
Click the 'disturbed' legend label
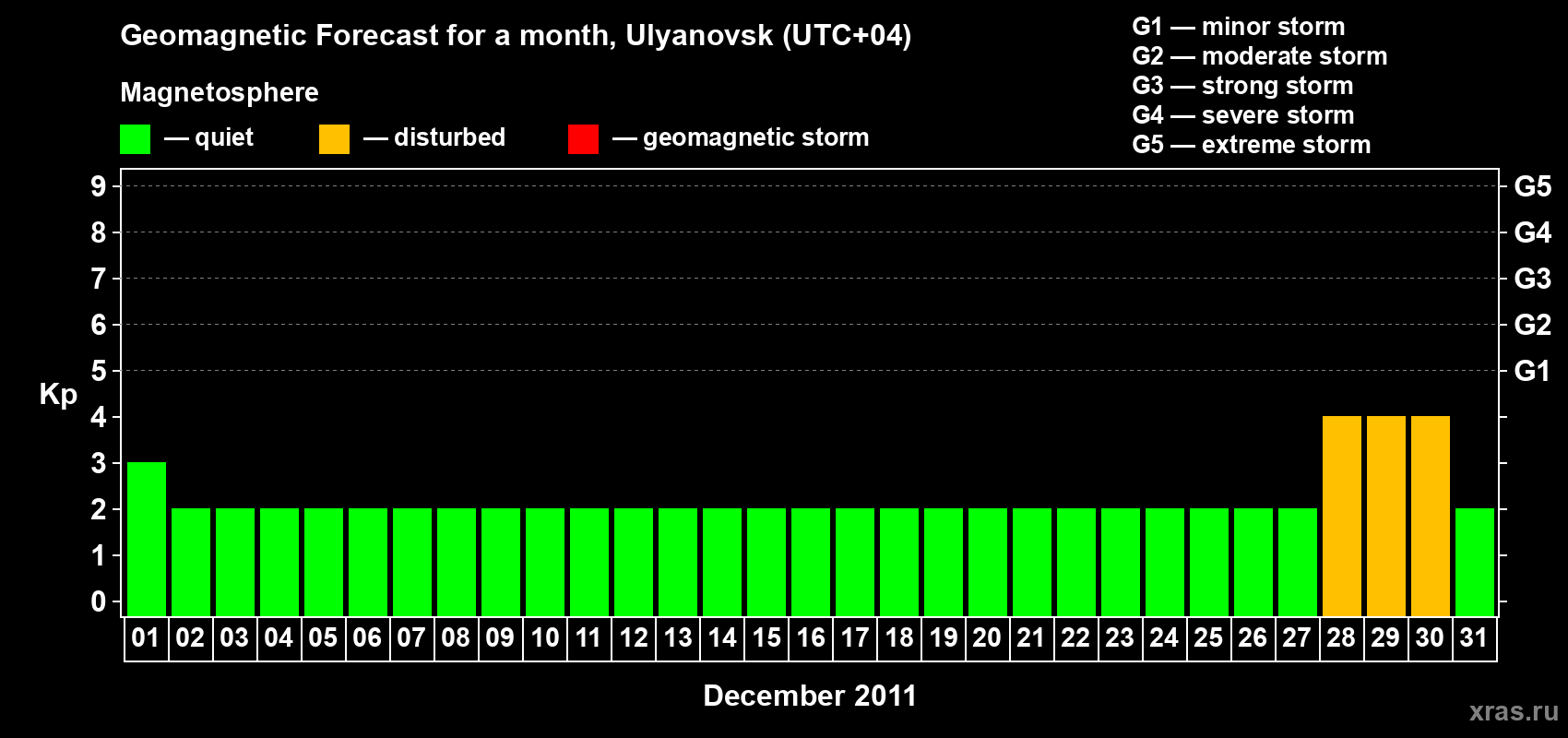pos(449,137)
